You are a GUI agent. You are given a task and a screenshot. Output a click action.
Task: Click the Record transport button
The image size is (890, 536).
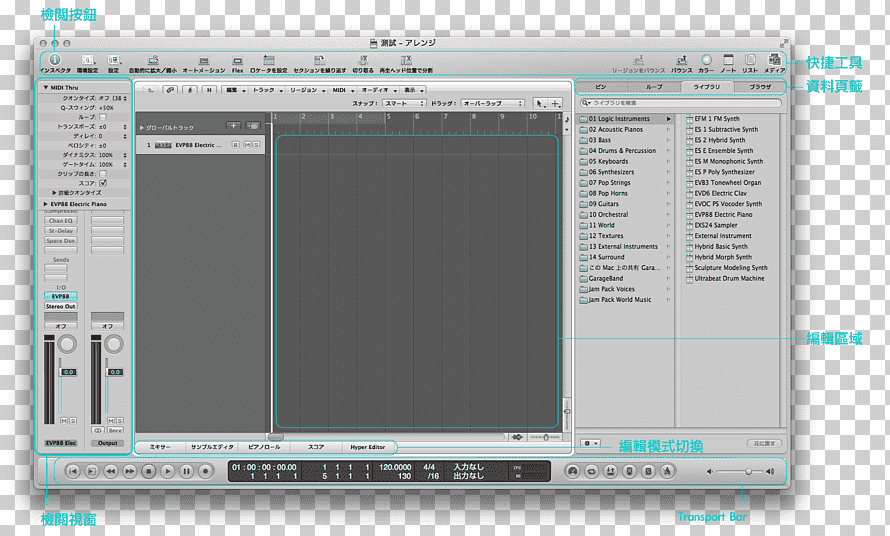205,471
